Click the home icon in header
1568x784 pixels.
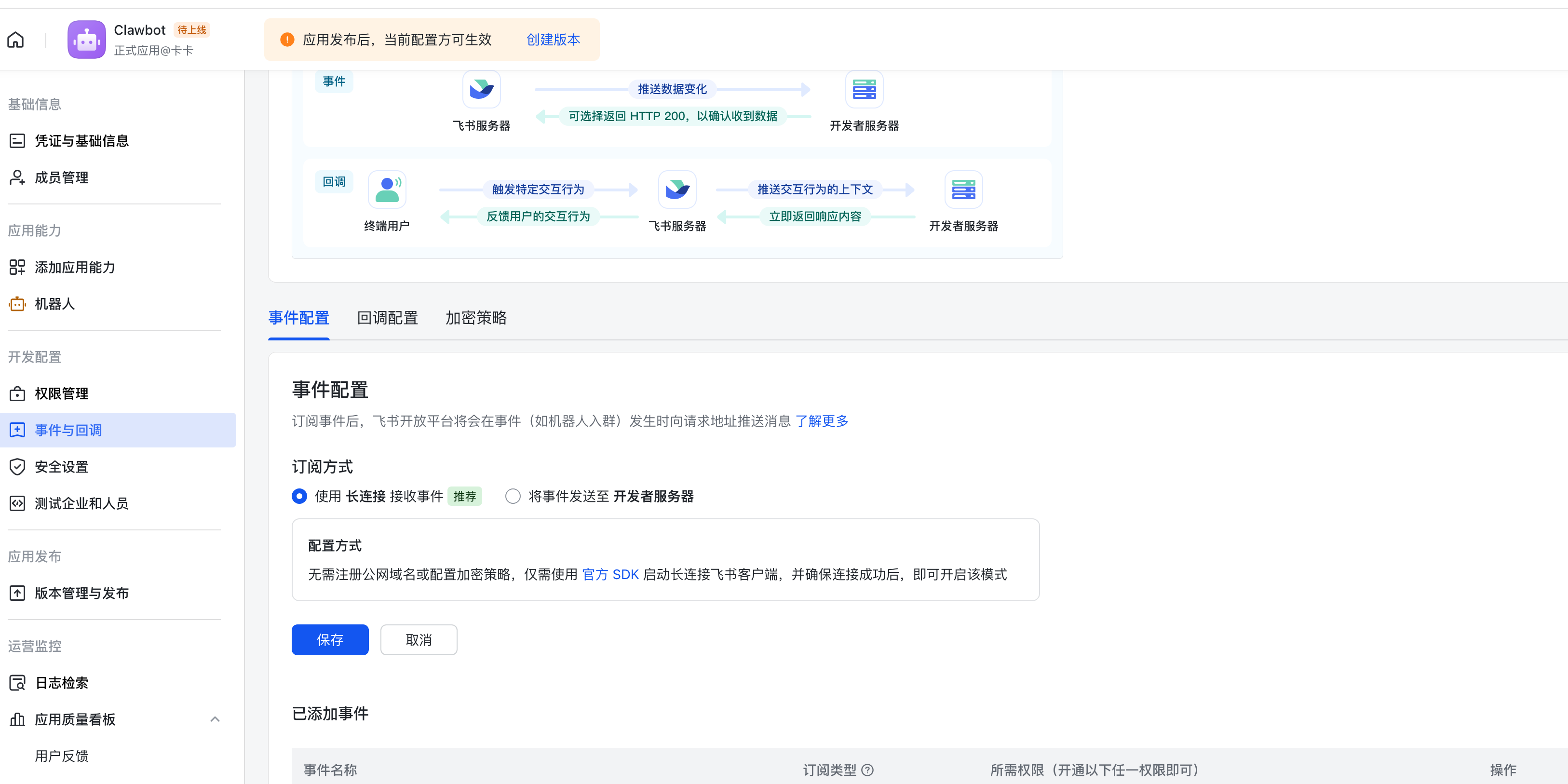[x=16, y=40]
